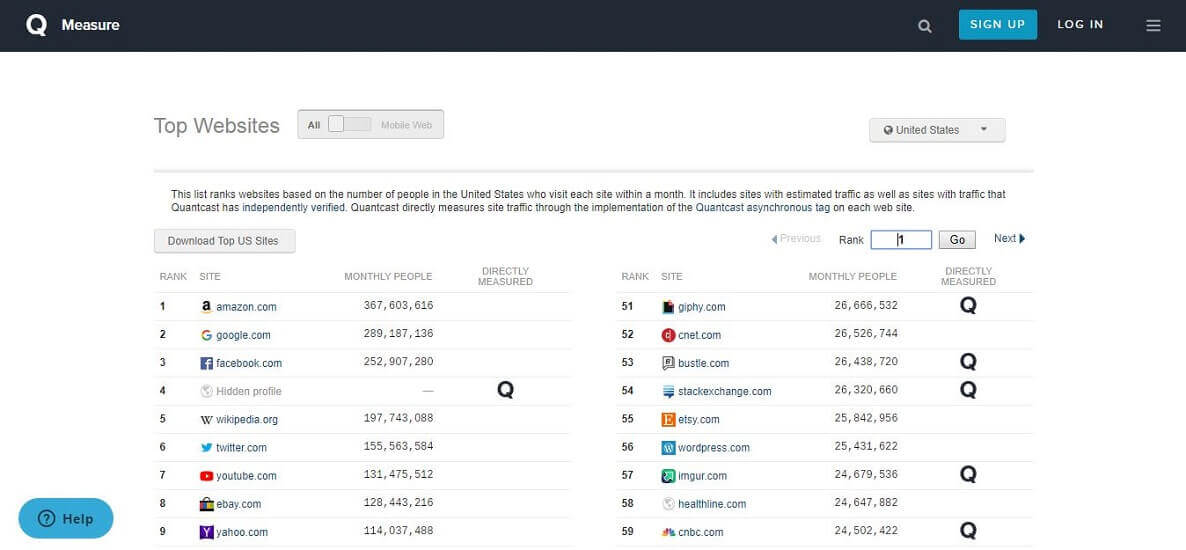Toggle the All / Mobile Web switch
1186x550 pixels.
tap(349, 125)
